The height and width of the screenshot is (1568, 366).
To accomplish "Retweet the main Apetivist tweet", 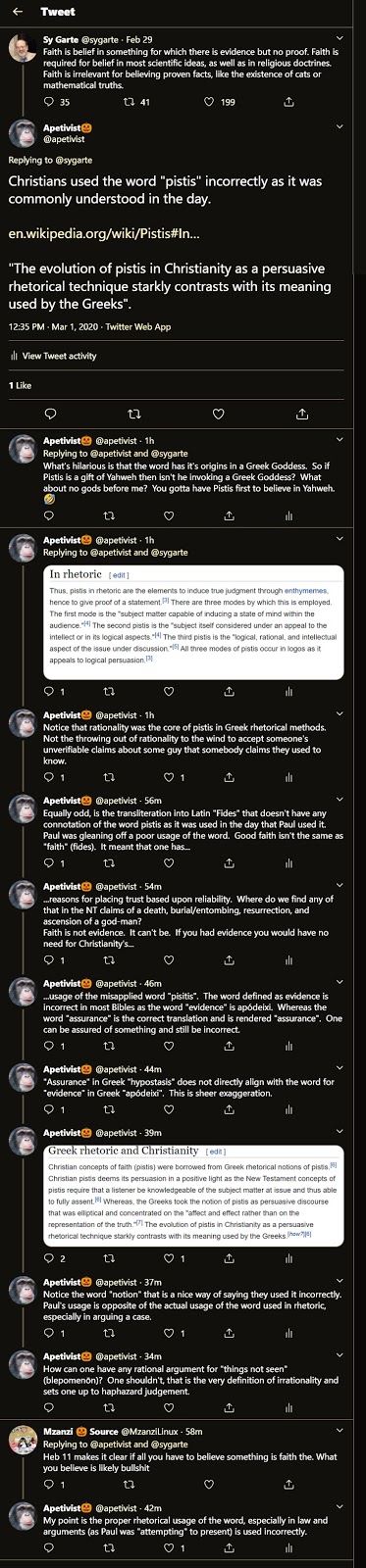I will click(134, 414).
